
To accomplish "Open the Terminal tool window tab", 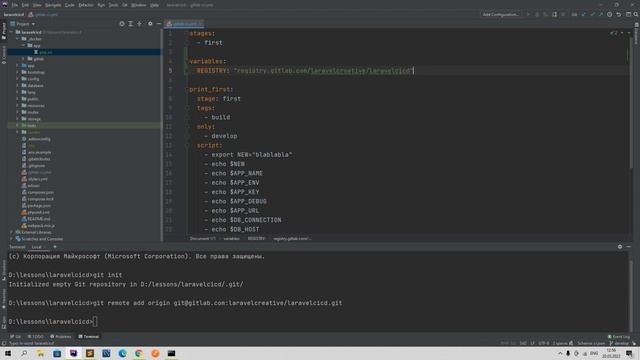I will coord(89,337).
